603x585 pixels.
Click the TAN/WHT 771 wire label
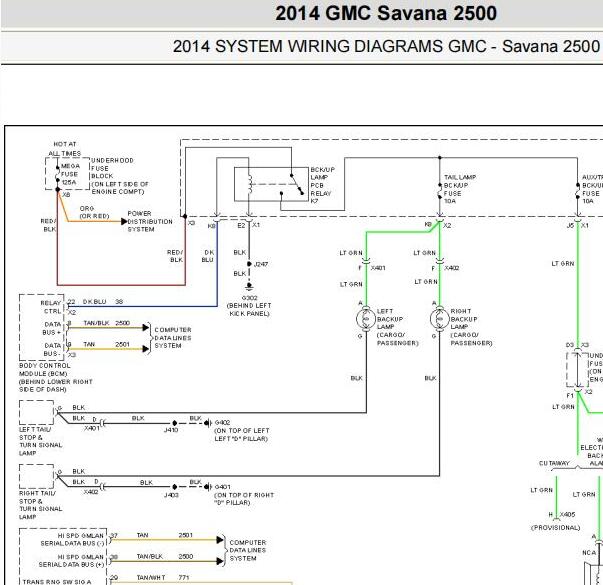tap(163, 578)
